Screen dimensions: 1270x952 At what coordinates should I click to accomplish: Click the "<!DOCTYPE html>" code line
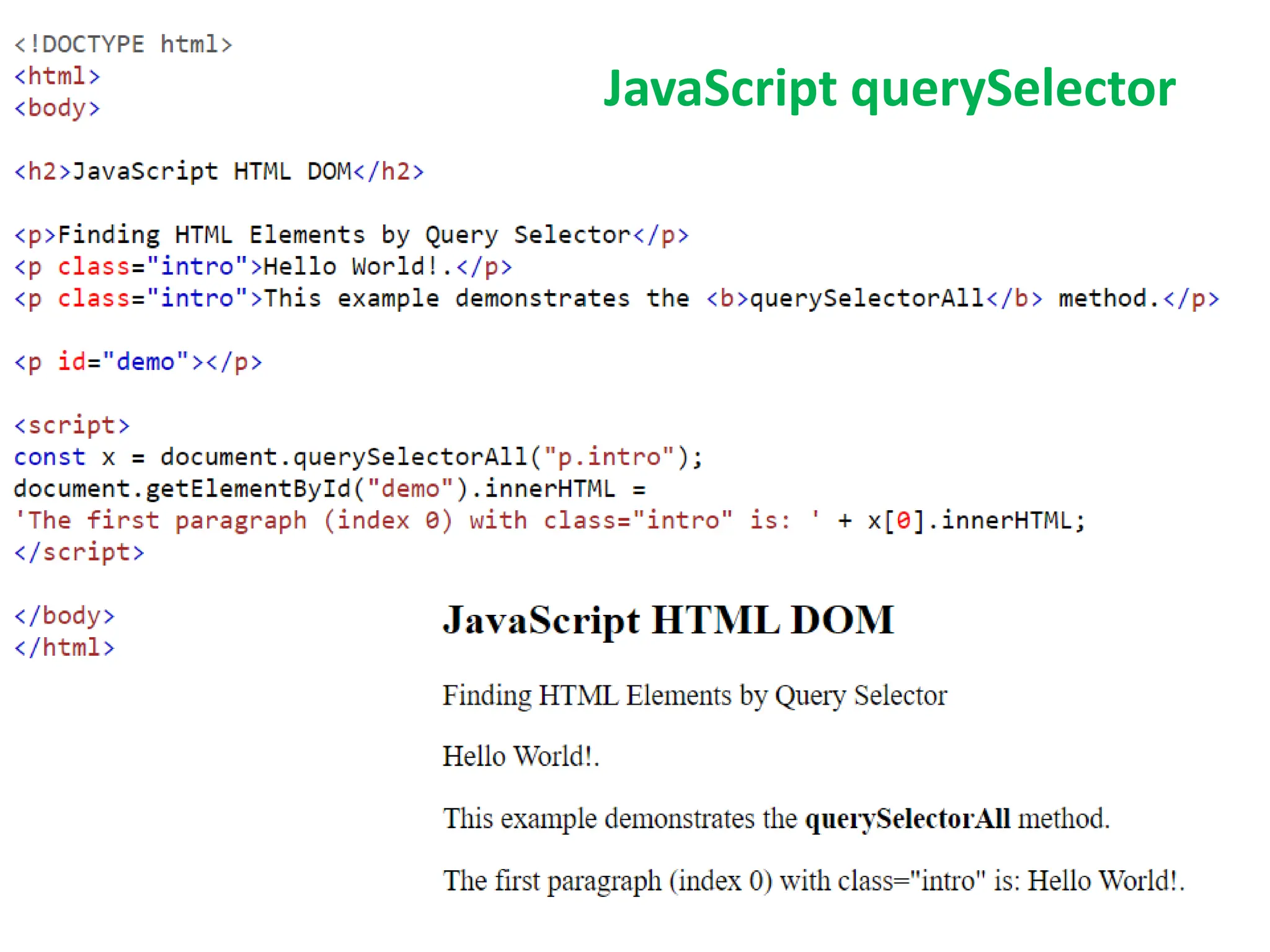tap(123, 45)
